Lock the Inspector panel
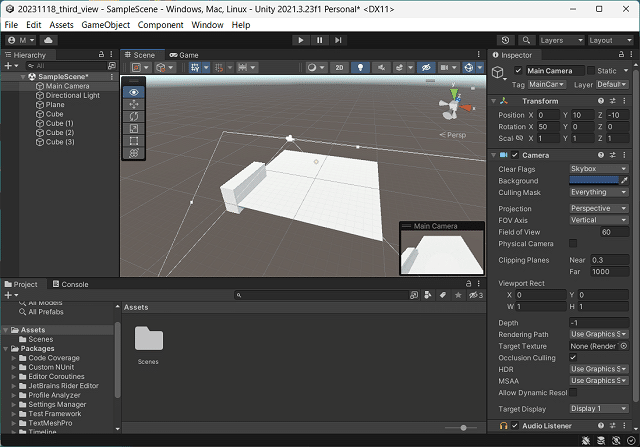This screenshot has height=447, width=640. click(621, 54)
